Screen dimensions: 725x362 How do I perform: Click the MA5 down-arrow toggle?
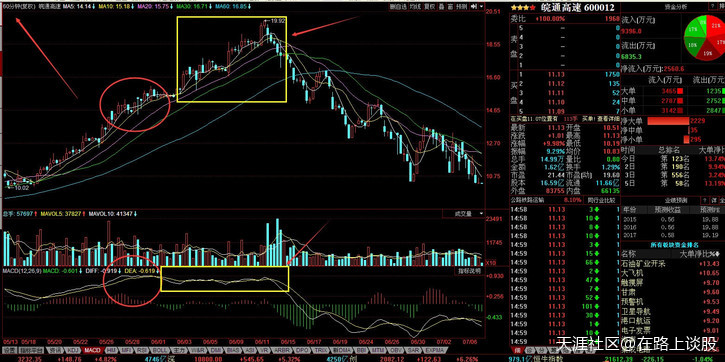pos(93,7)
